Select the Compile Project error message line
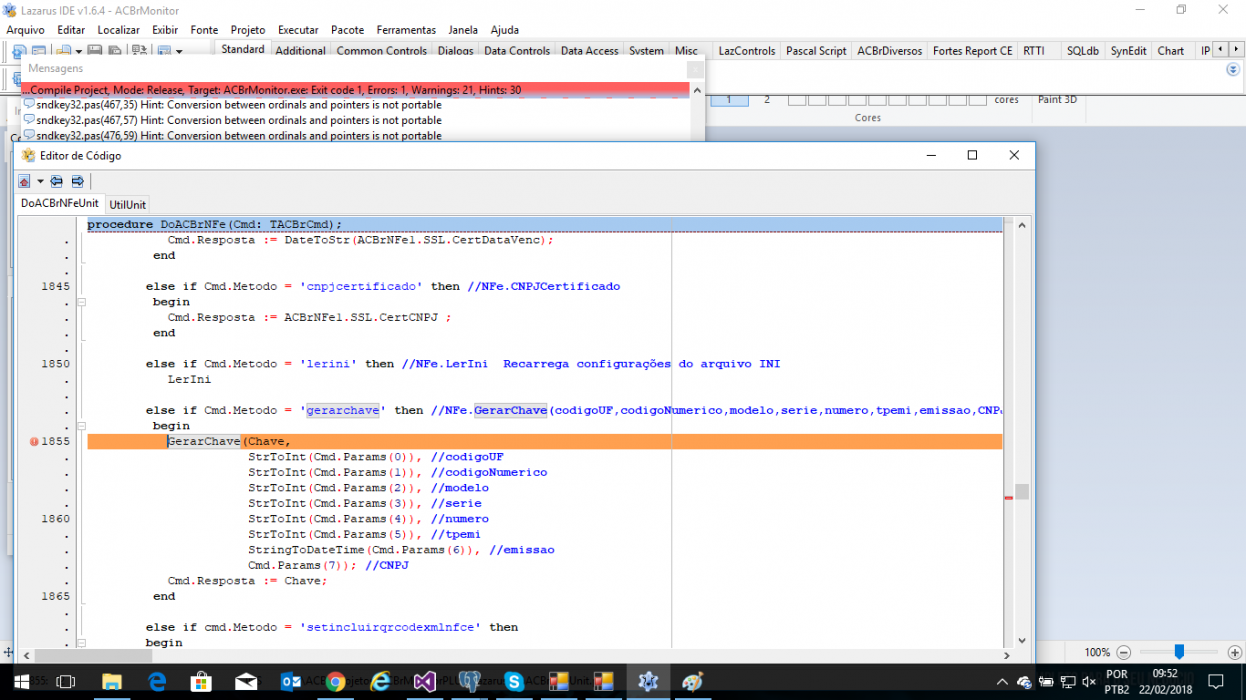1246x700 pixels. point(355,89)
